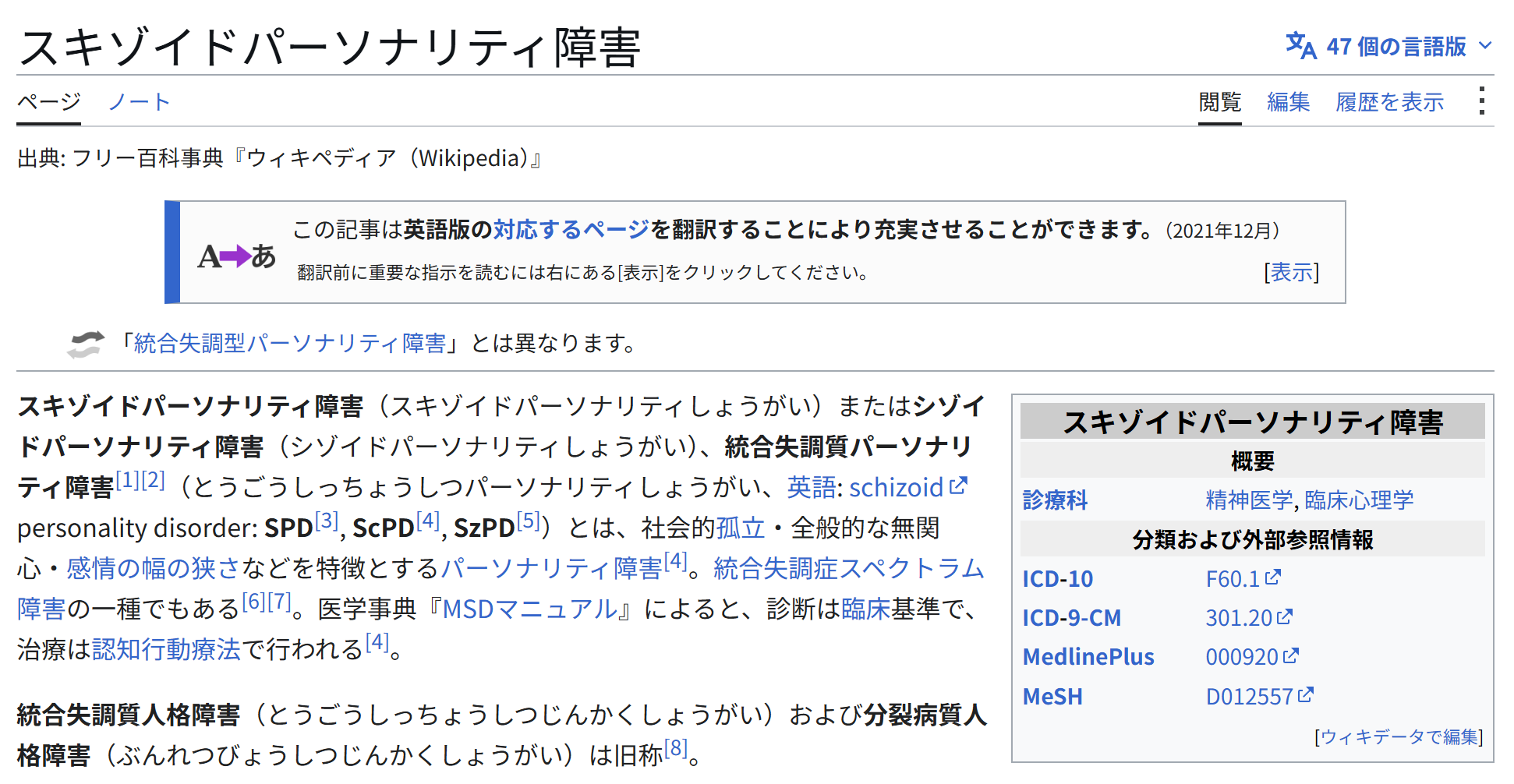
Task: Expand the language versions dropdown chevron
Action: pyautogui.click(x=1485, y=46)
